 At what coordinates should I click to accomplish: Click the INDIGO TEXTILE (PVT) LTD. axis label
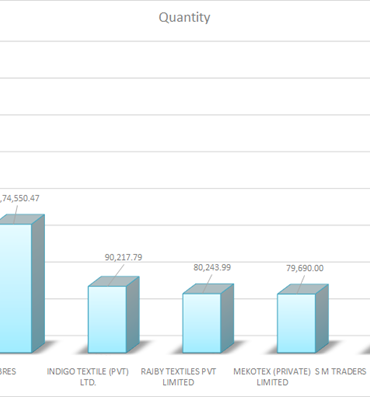click(88, 377)
